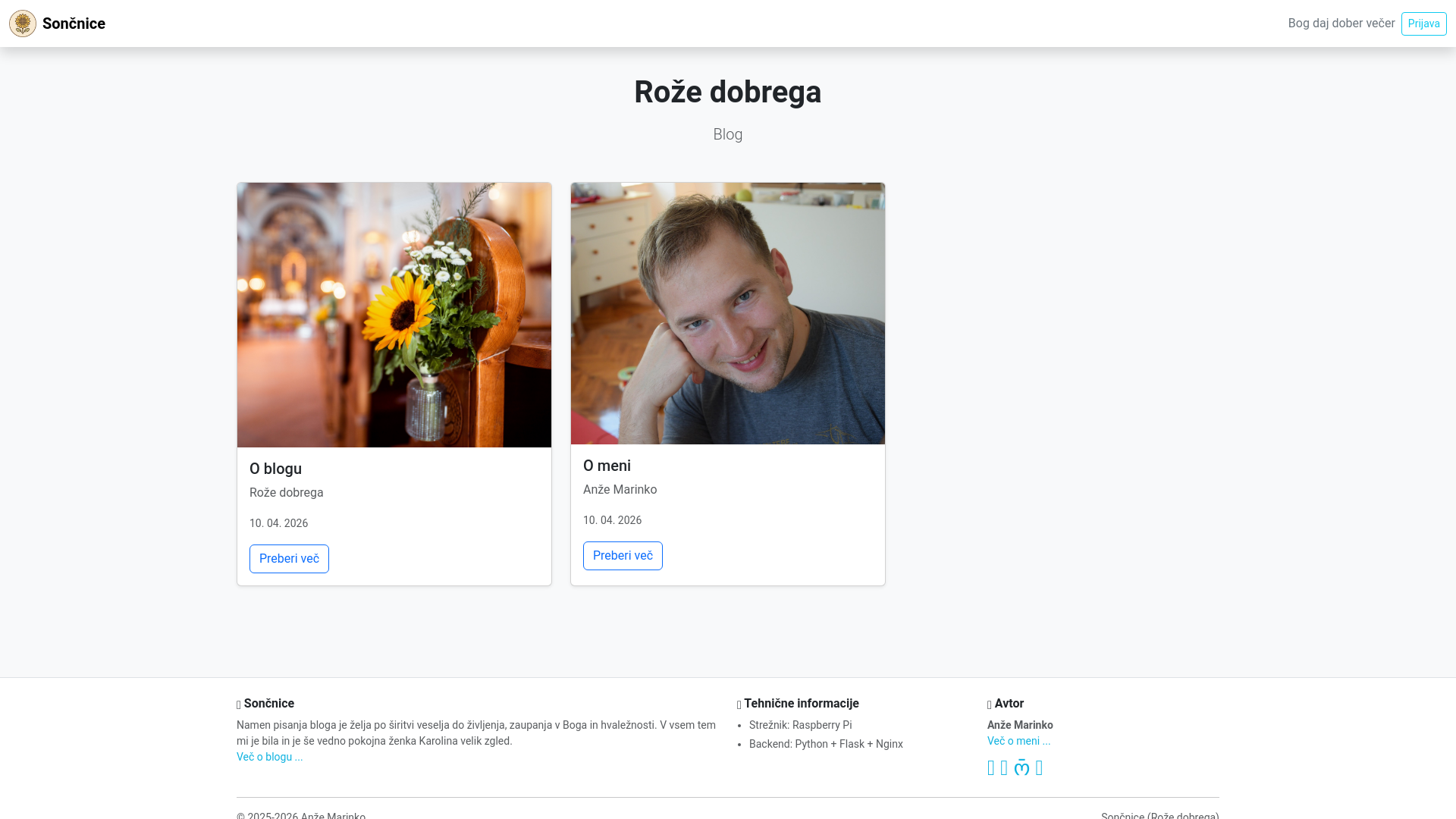Click the Sončnice sunflower logo icon
Image resolution: width=1456 pixels, height=819 pixels.
(23, 24)
